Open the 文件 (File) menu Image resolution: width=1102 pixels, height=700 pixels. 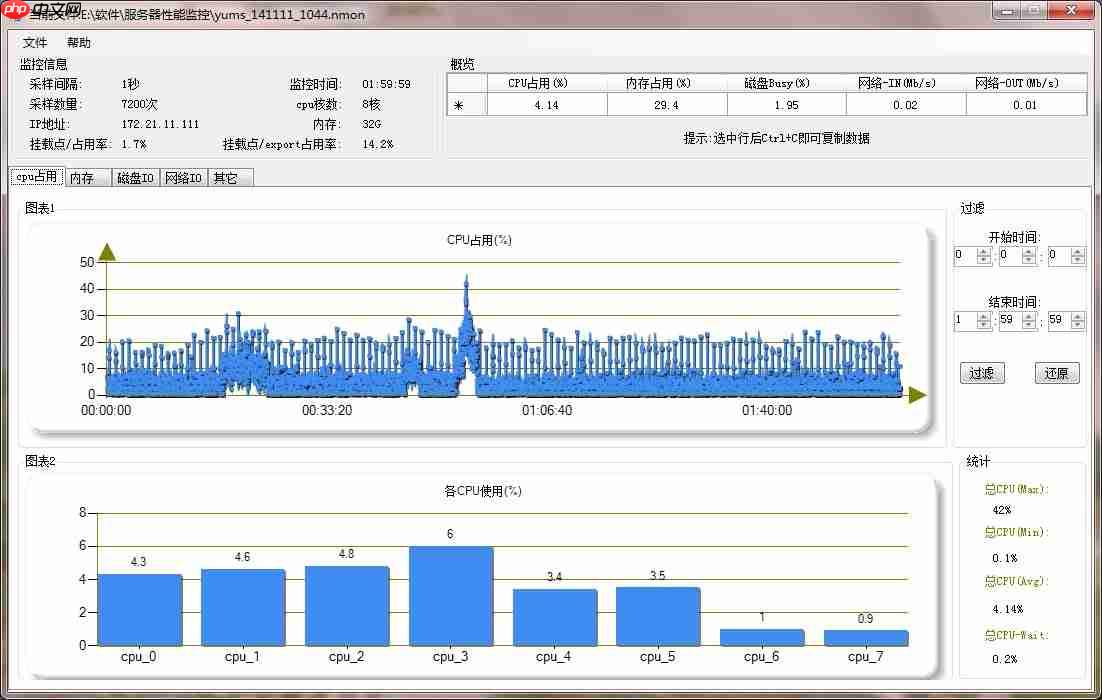[35, 42]
